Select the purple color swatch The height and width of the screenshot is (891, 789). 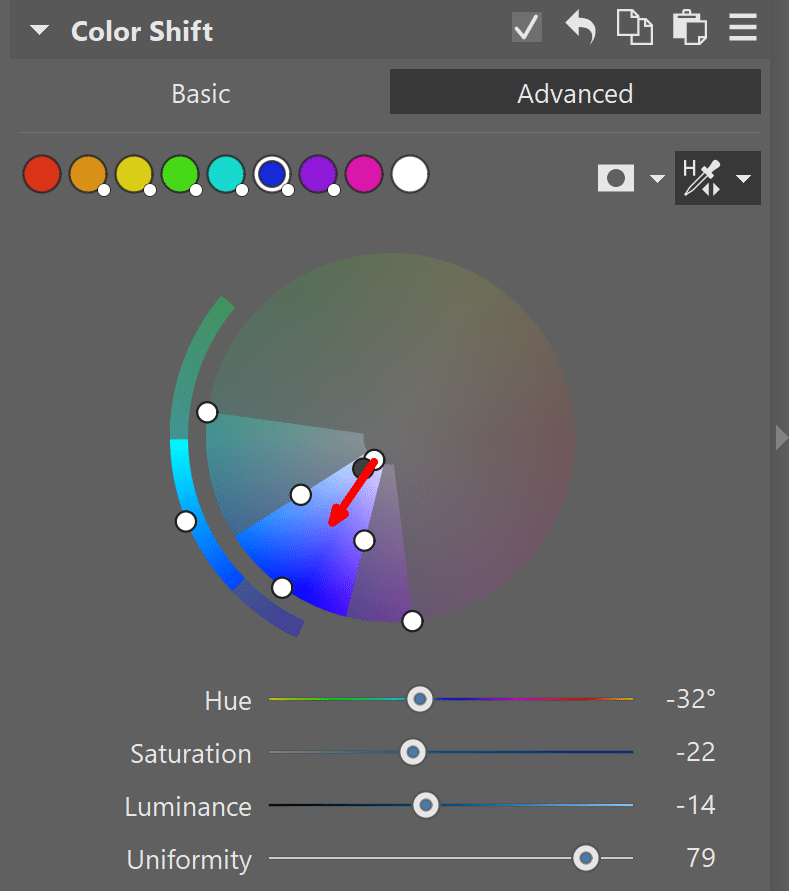point(318,174)
